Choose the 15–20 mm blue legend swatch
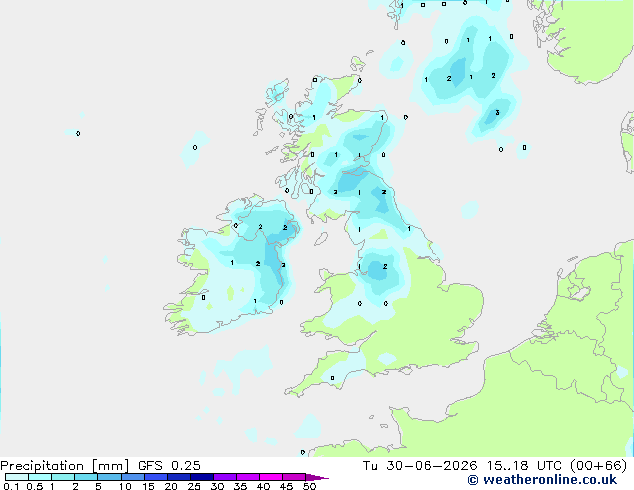Screen dimensions: 634x490 coord(156,477)
